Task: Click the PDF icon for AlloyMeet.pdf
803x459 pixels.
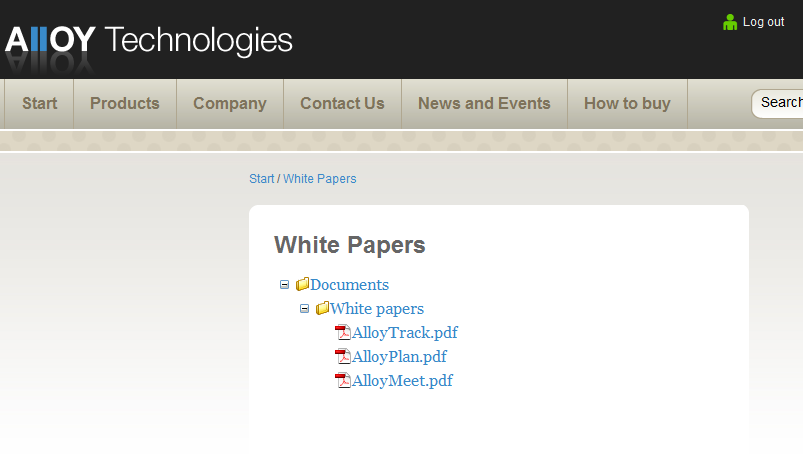Action: tap(343, 380)
